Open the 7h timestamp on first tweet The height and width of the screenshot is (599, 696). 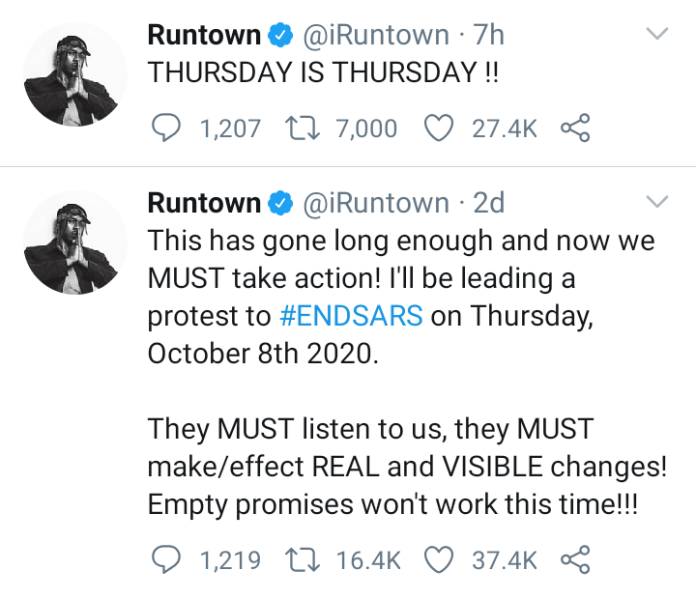pyautogui.click(x=489, y=35)
